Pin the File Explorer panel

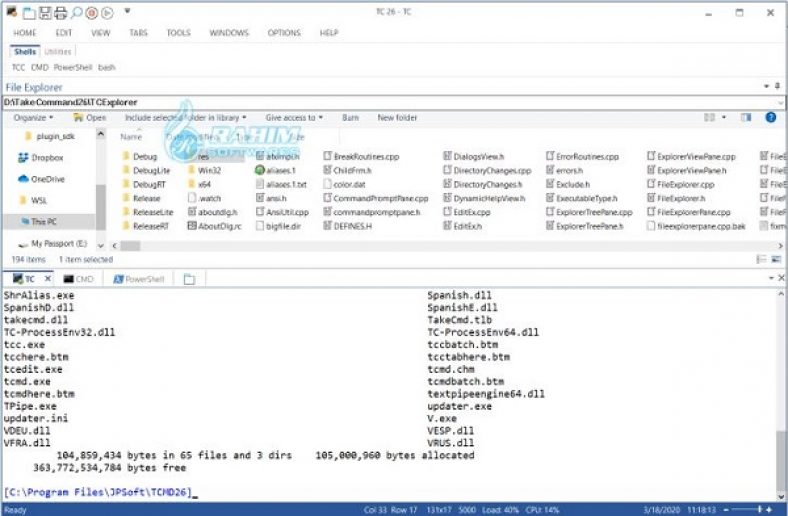click(x=777, y=86)
